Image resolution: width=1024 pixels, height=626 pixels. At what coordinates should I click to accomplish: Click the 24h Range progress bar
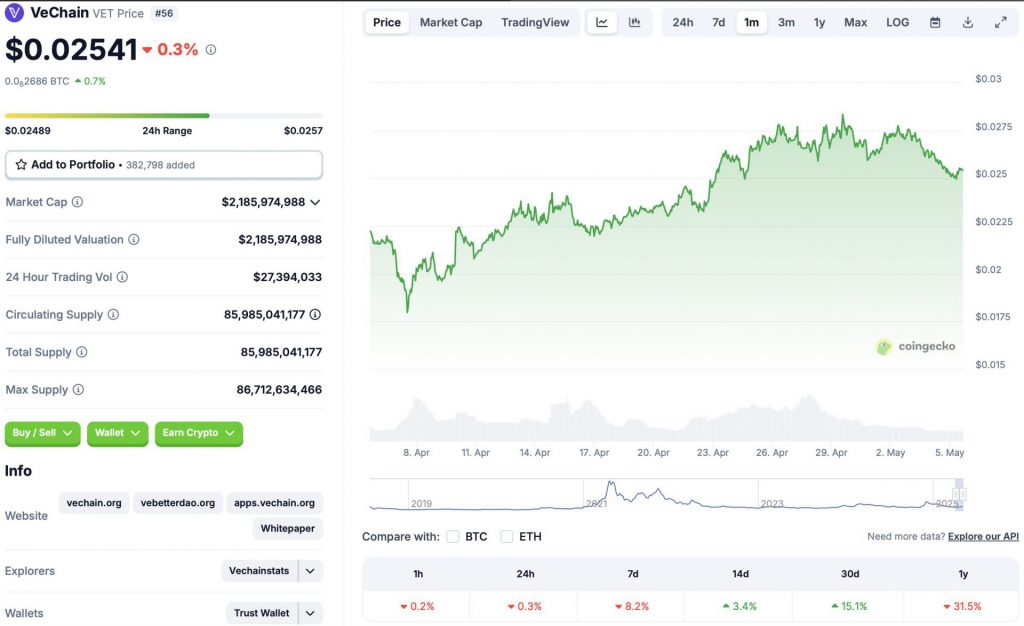click(164, 116)
